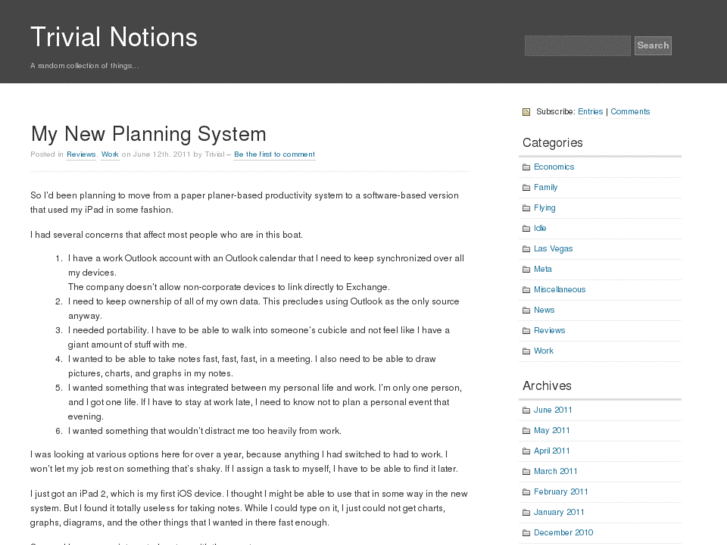Click folder icon beside Flying category
727x545 pixels.
[526, 208]
